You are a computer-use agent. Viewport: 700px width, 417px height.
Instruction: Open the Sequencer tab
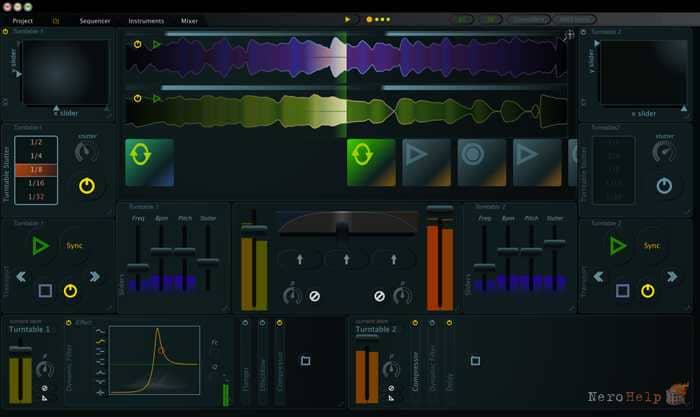[95, 21]
